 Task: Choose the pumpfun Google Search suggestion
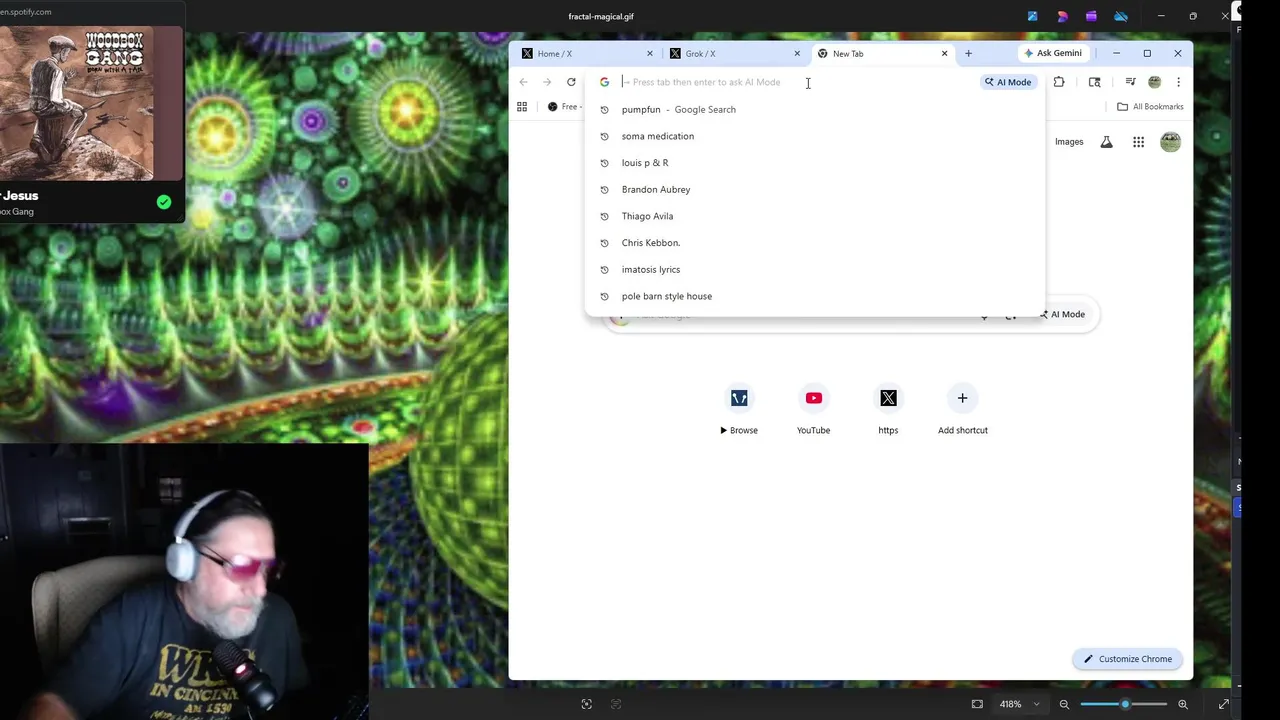[815, 109]
